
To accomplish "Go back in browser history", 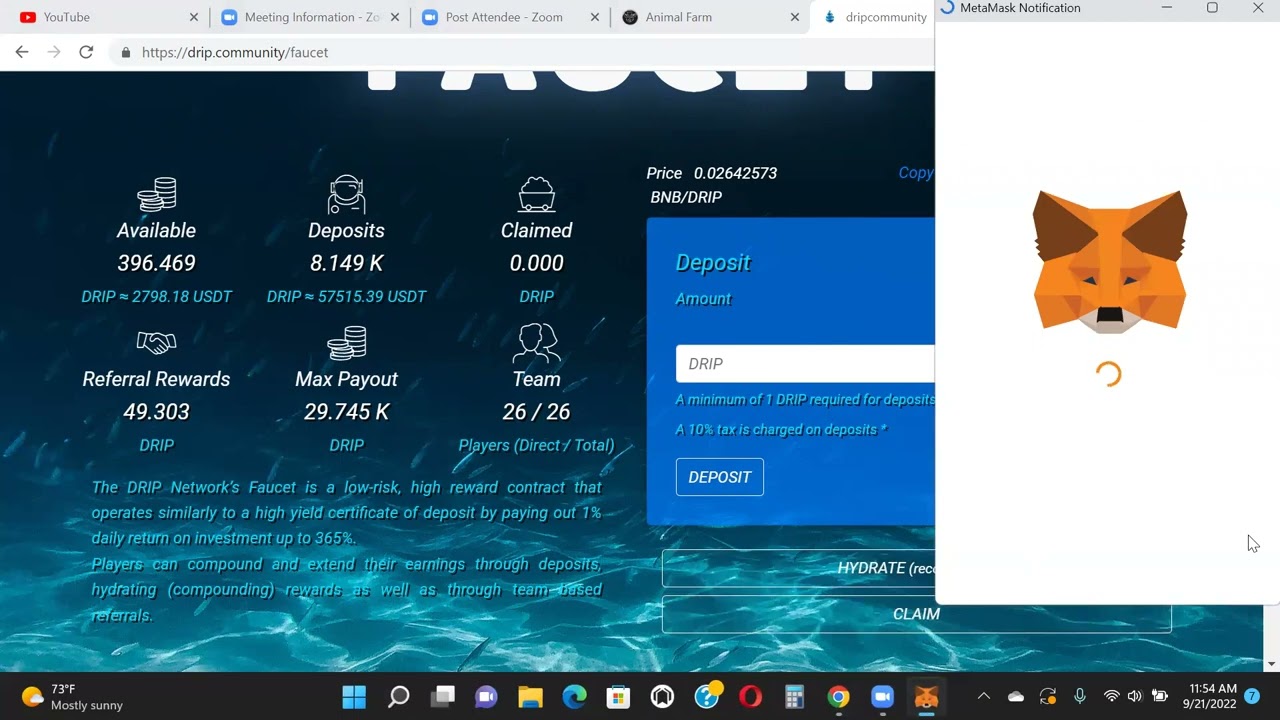I will coord(22,52).
